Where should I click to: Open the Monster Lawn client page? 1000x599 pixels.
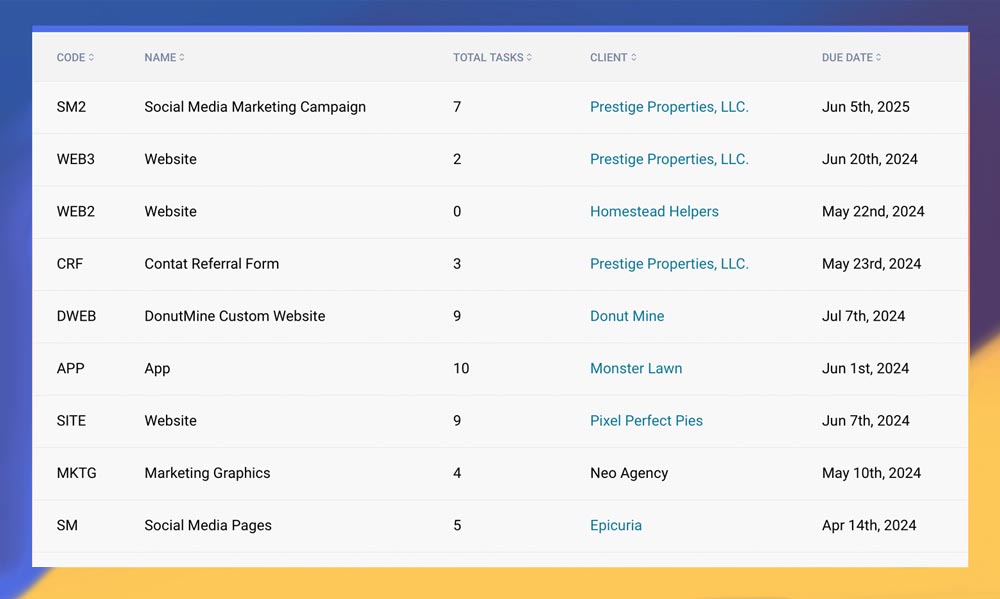[636, 368]
